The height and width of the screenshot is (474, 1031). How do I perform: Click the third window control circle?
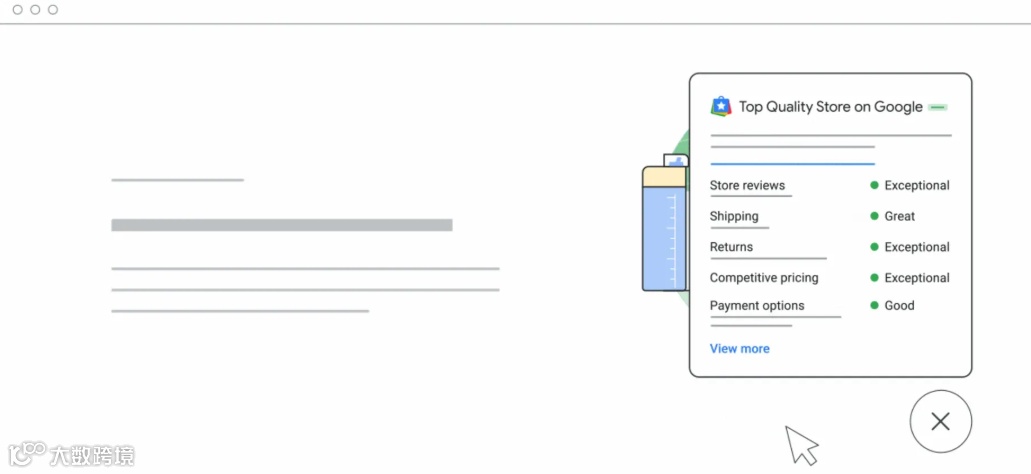53,10
